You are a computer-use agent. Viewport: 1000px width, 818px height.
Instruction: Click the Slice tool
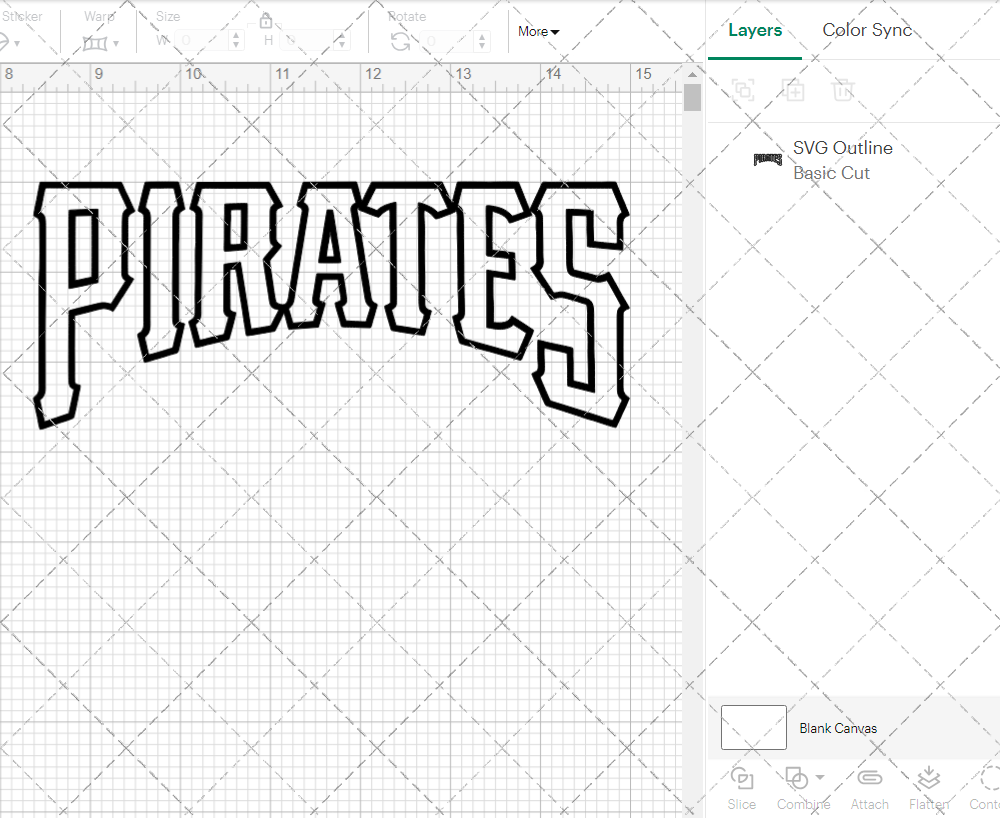tap(742, 788)
